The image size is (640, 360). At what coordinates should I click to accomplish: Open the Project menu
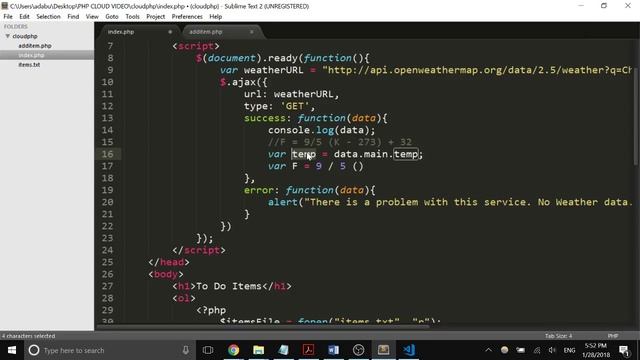click(x=156, y=17)
